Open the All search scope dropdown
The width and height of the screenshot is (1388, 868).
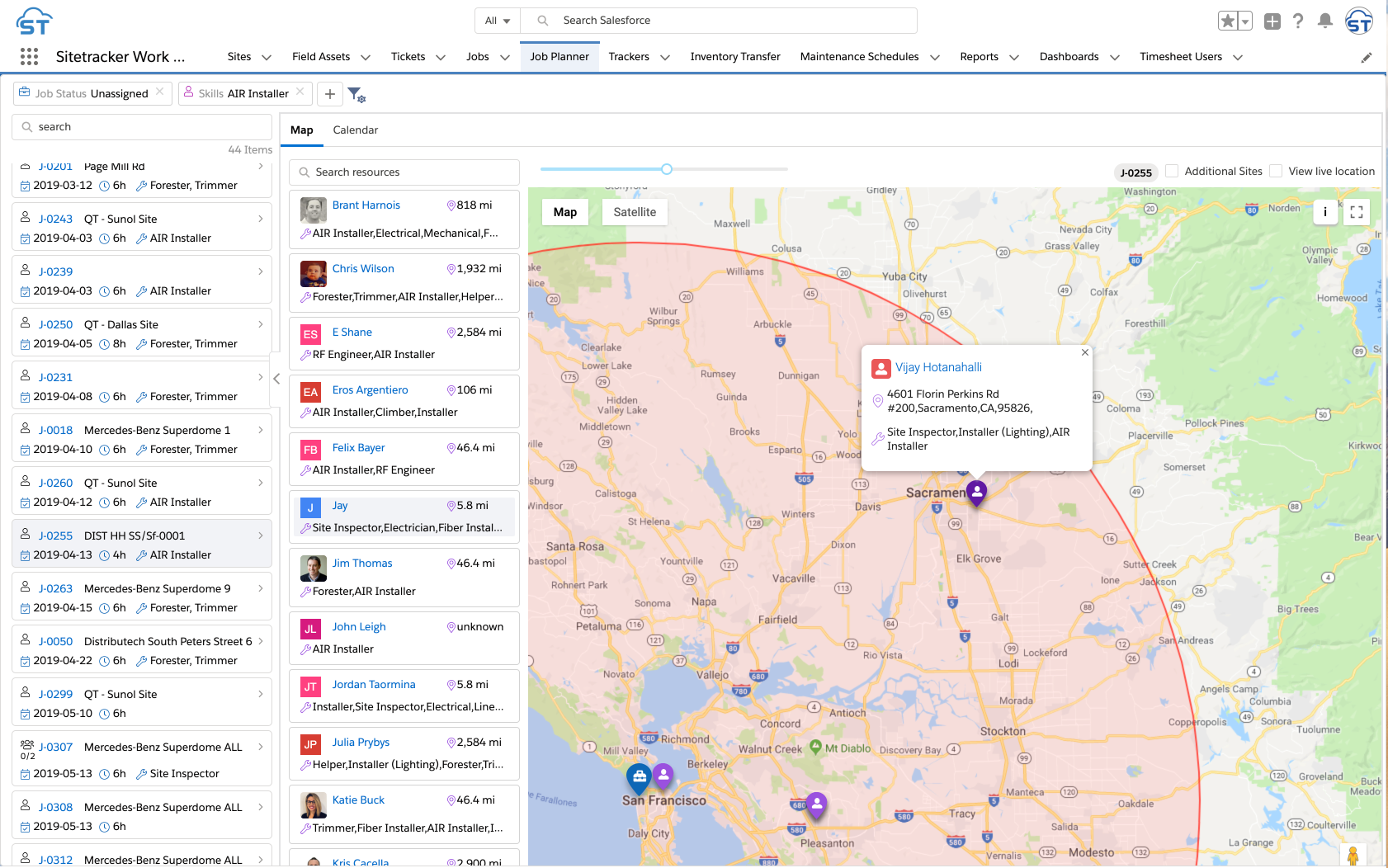pos(498,21)
